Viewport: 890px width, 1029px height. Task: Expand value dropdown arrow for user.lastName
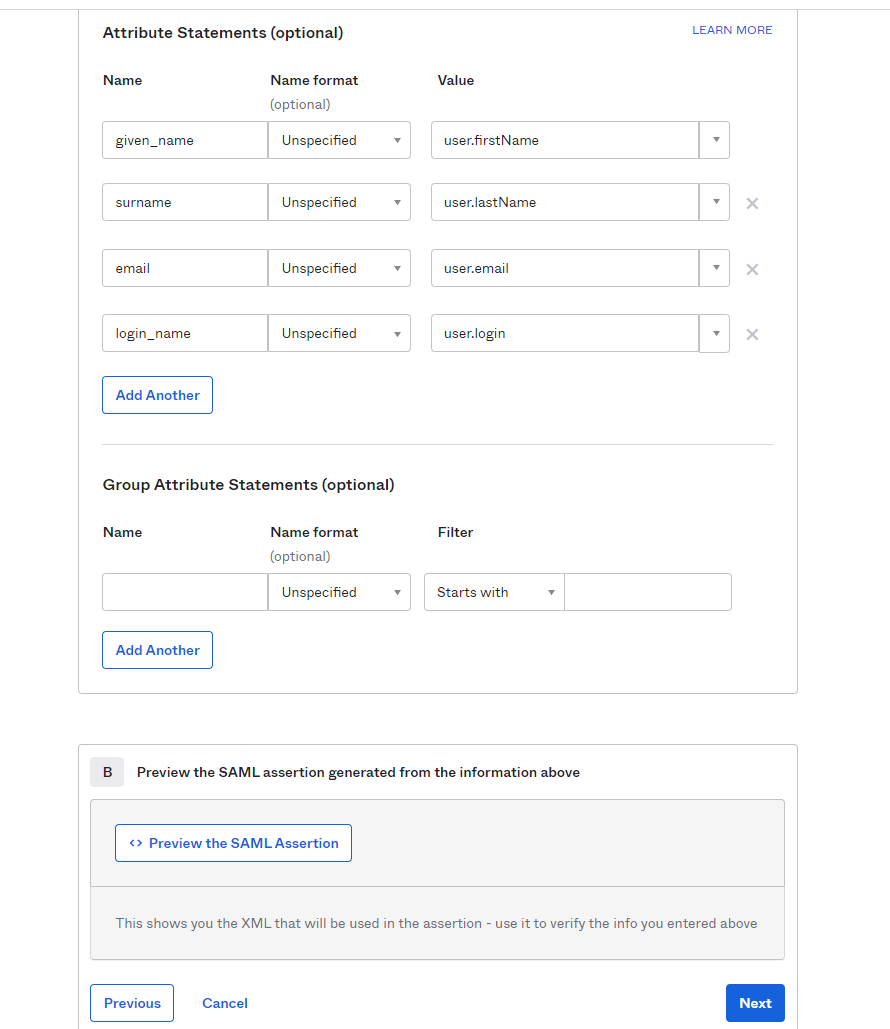point(715,202)
